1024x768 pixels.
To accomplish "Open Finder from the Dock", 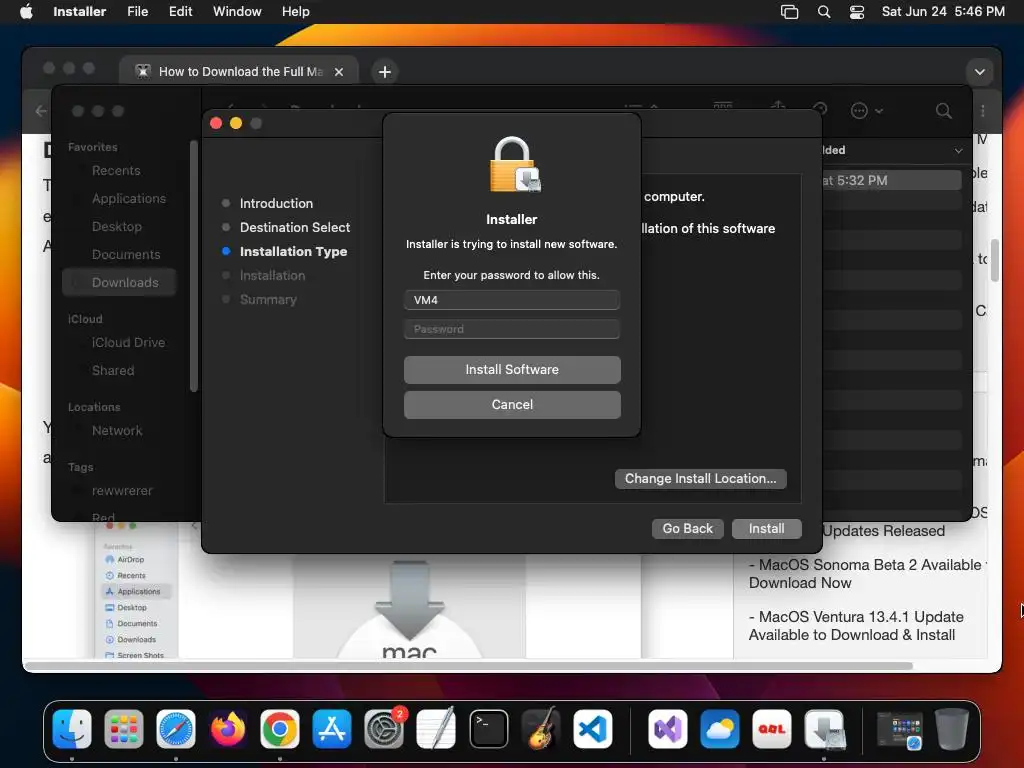I will coord(71,728).
